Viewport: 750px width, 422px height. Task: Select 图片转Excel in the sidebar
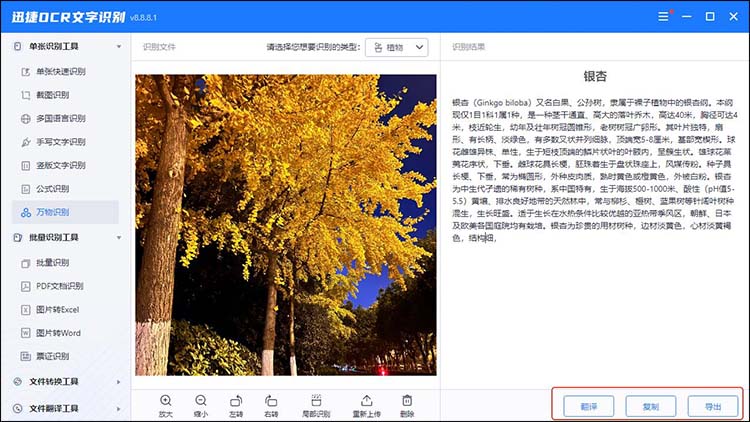tap(56, 310)
